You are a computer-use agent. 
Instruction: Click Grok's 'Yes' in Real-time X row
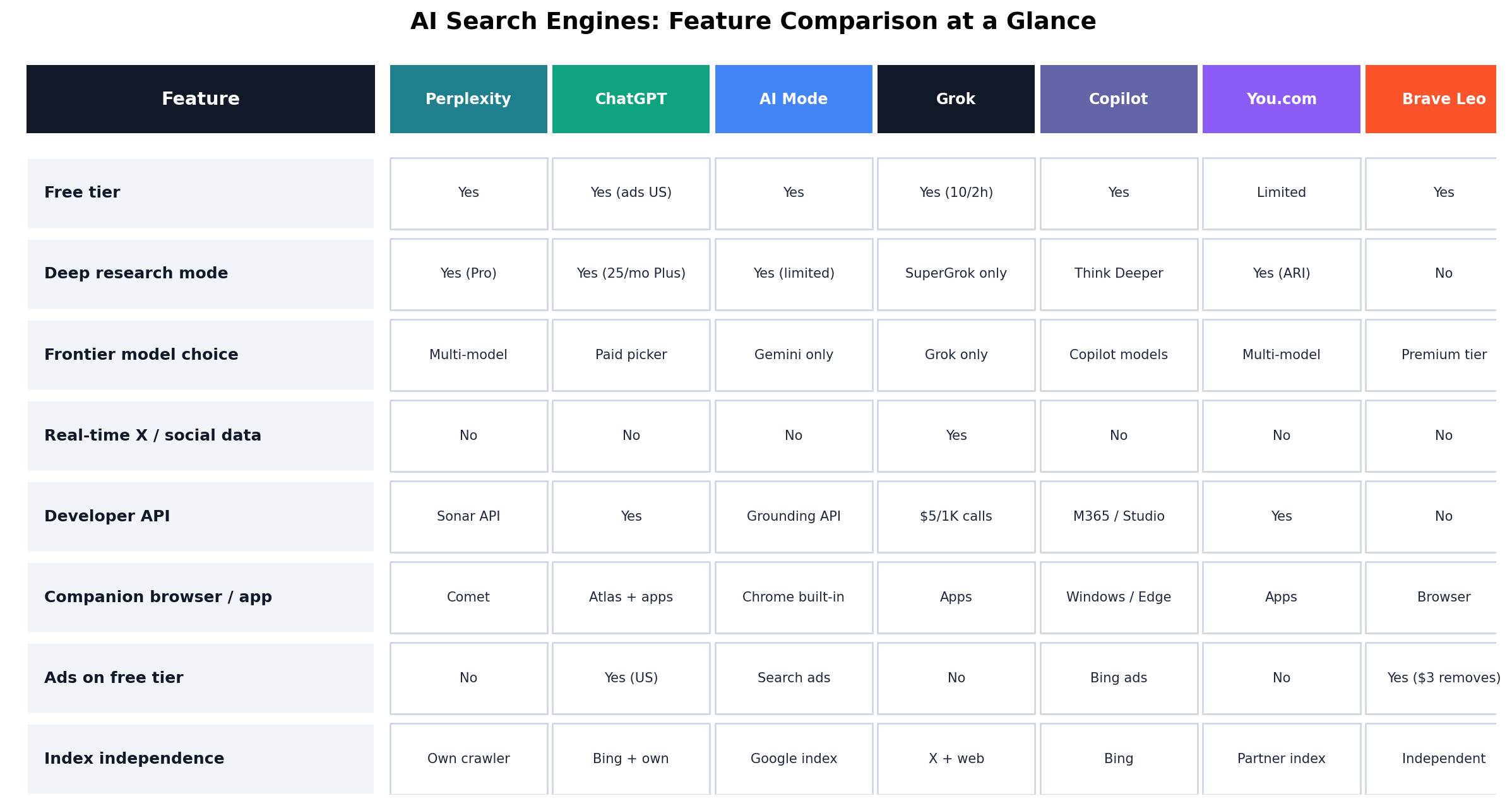(x=956, y=436)
